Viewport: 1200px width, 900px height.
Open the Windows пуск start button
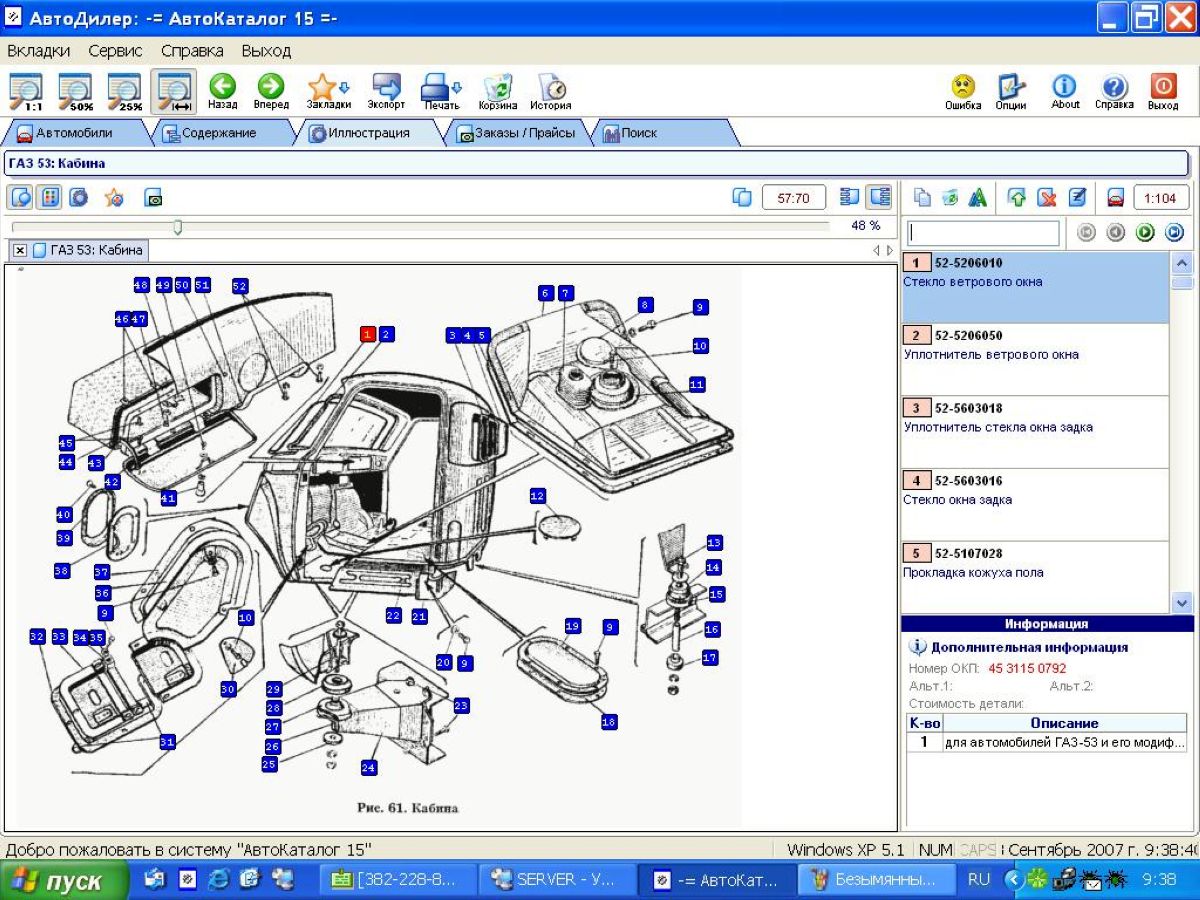[64, 881]
